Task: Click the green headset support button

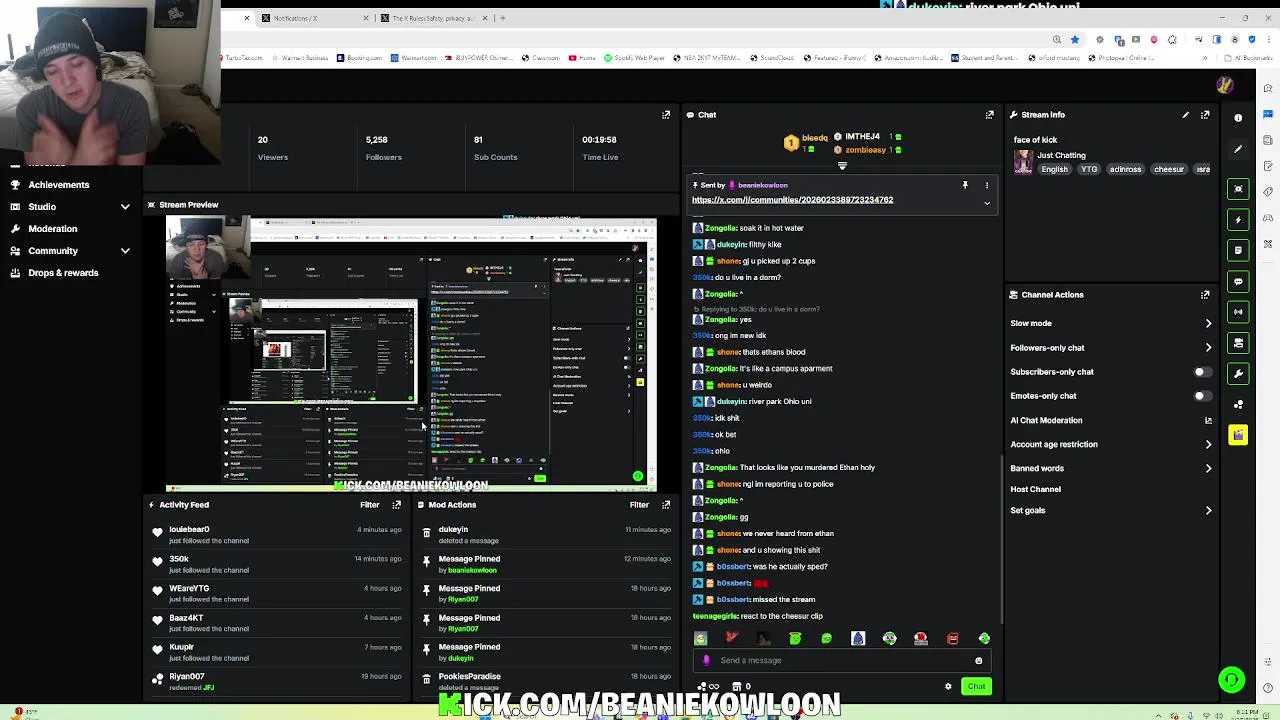Action: pyautogui.click(x=1231, y=680)
